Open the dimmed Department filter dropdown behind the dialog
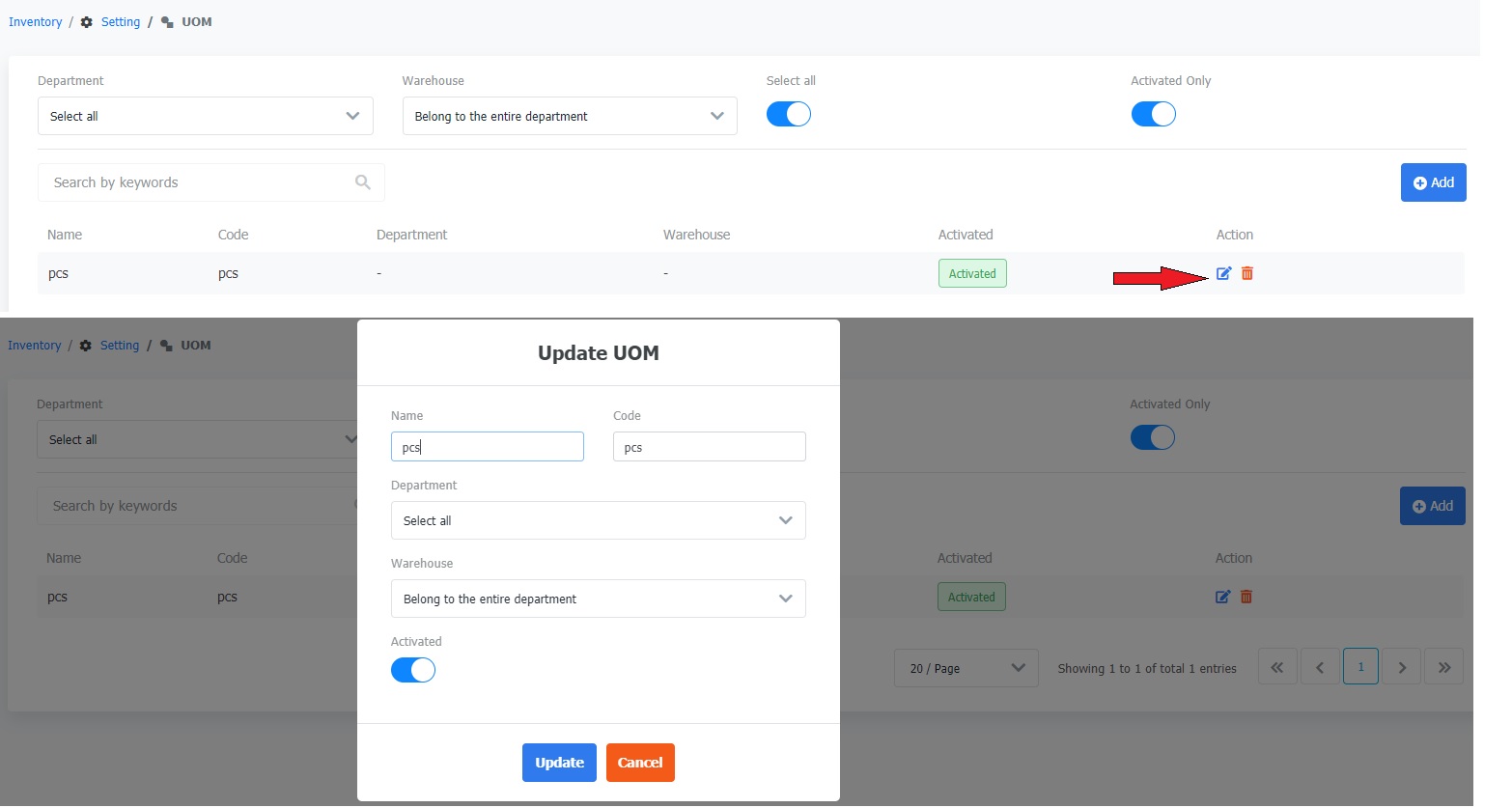The width and height of the screenshot is (1512, 808). pos(197,439)
